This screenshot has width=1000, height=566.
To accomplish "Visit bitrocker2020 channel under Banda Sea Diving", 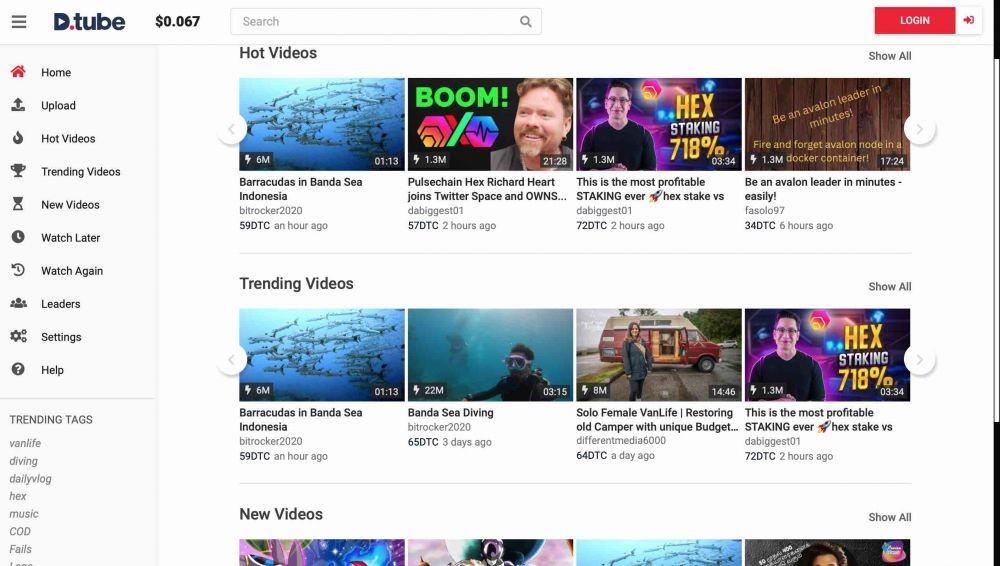I will click(x=439, y=427).
